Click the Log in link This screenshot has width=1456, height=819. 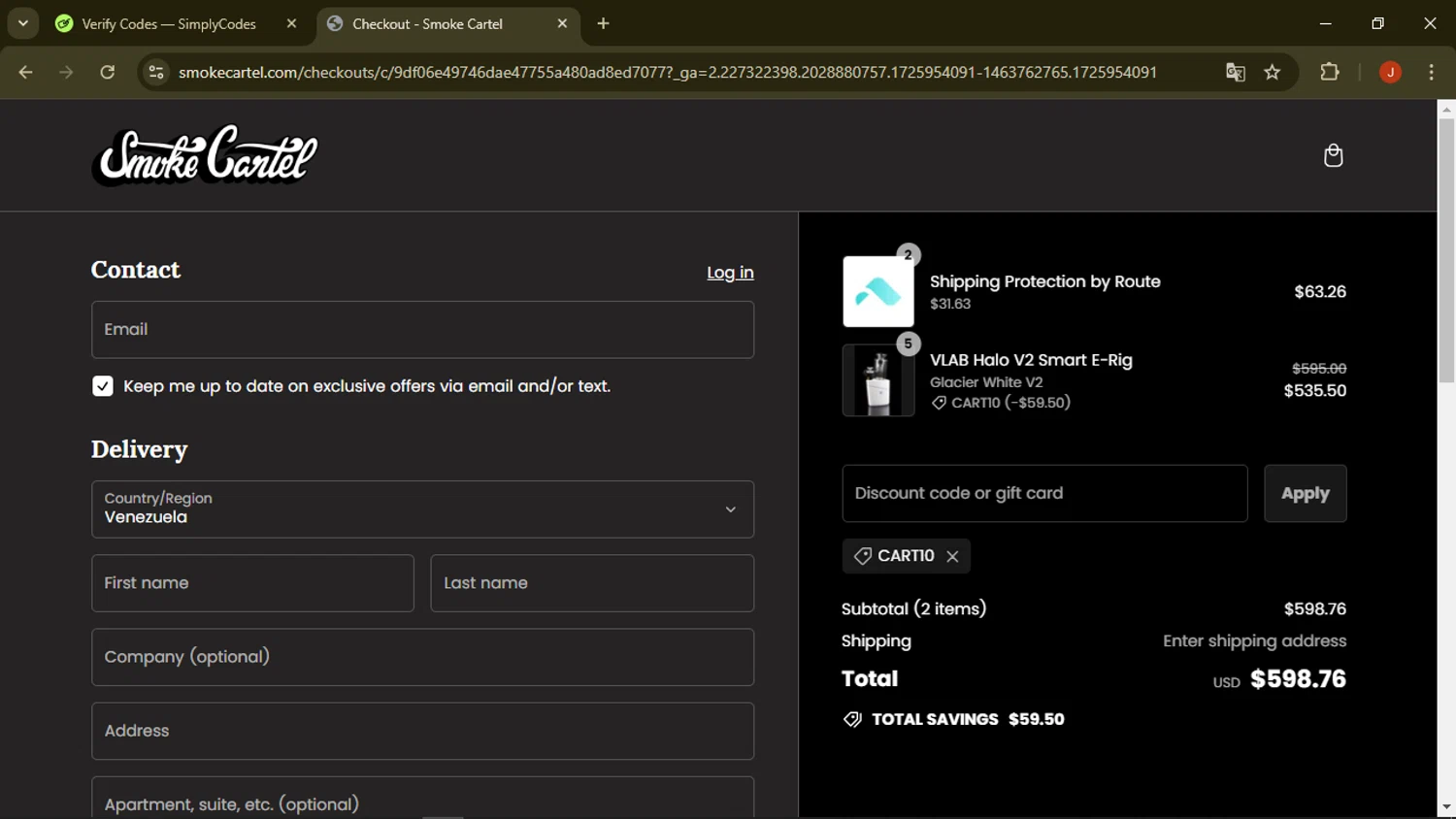[x=730, y=273]
